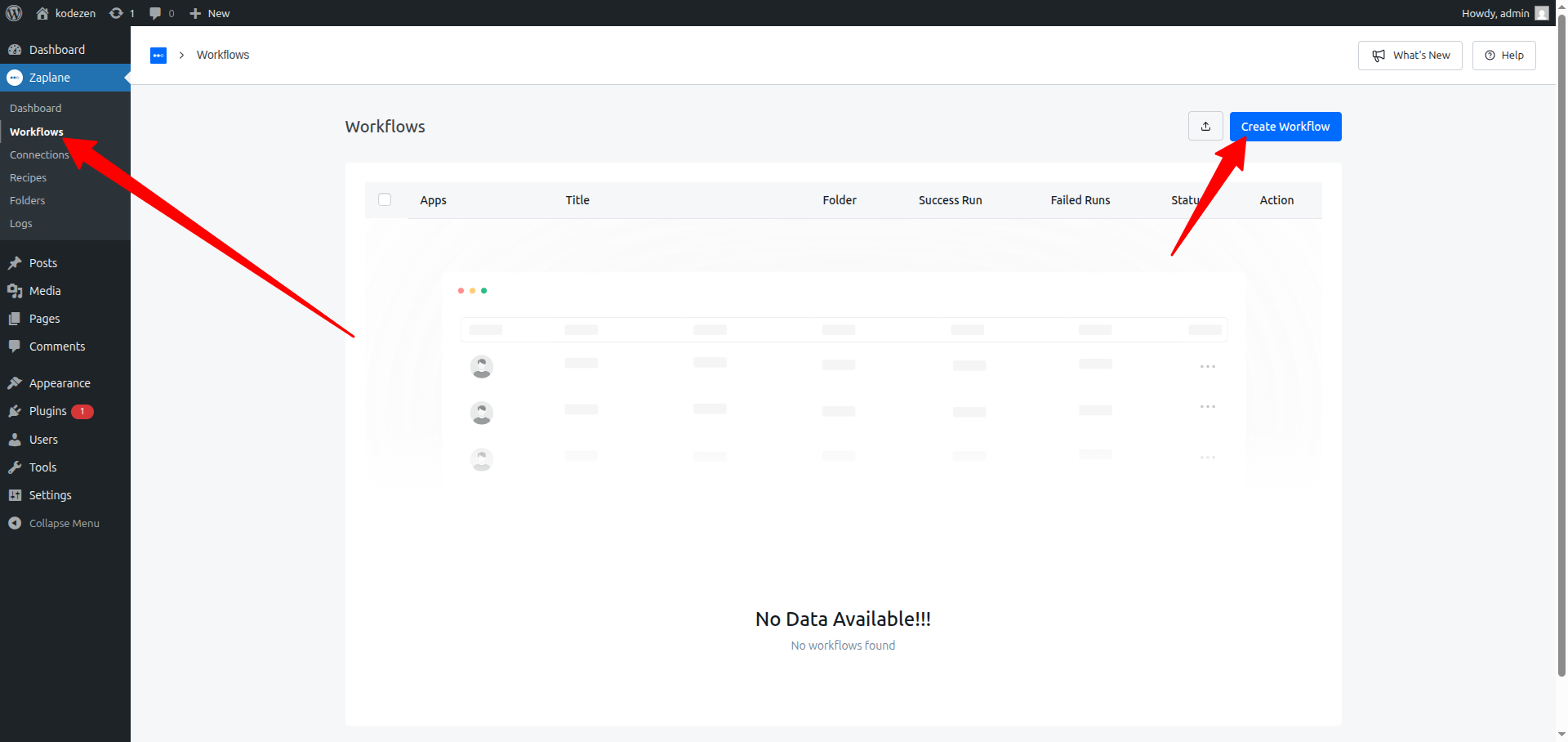Screen dimensions: 1568x742
Task: Open the Users menu
Action: coord(65,440)
